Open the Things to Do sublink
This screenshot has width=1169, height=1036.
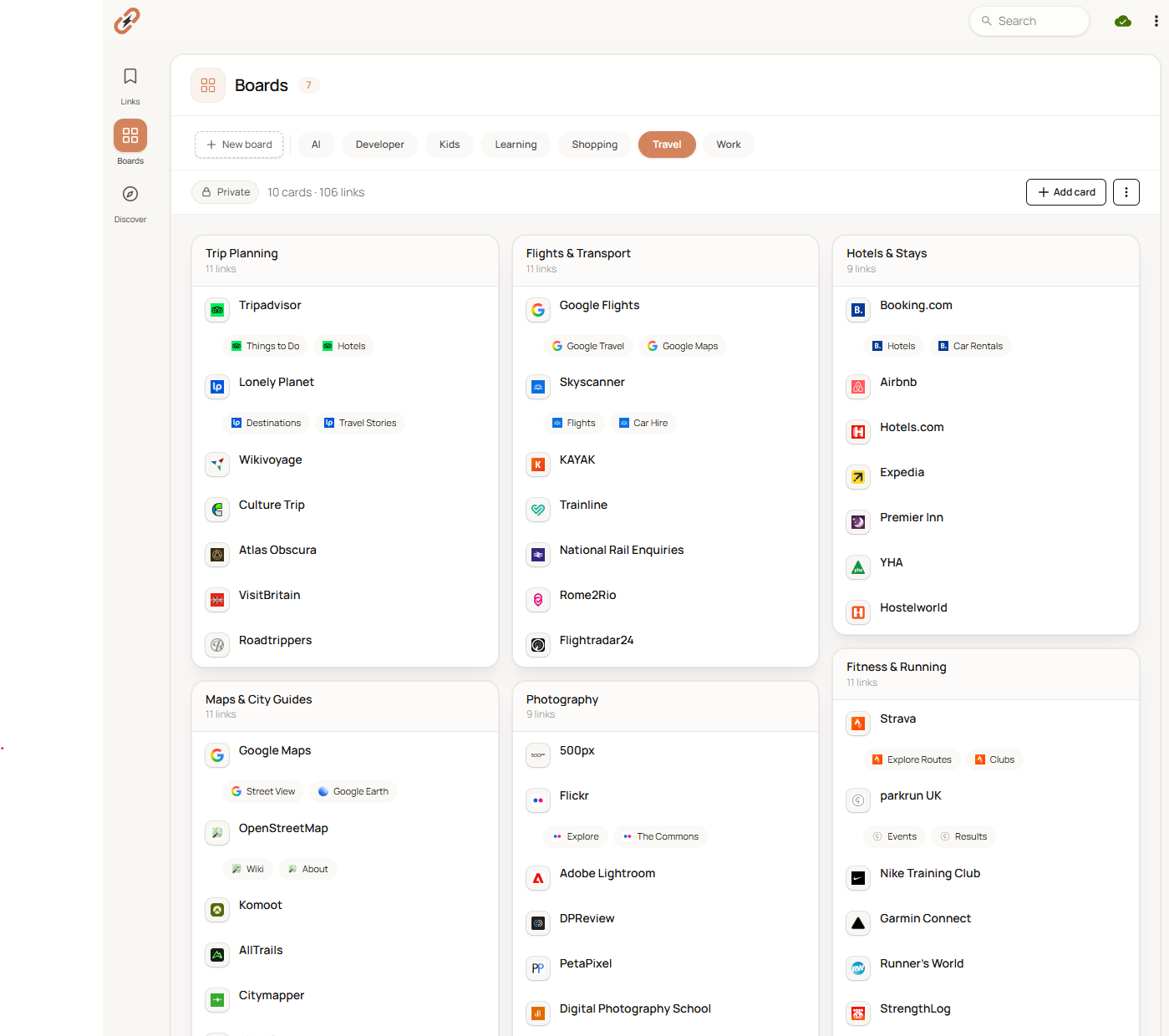[266, 346]
